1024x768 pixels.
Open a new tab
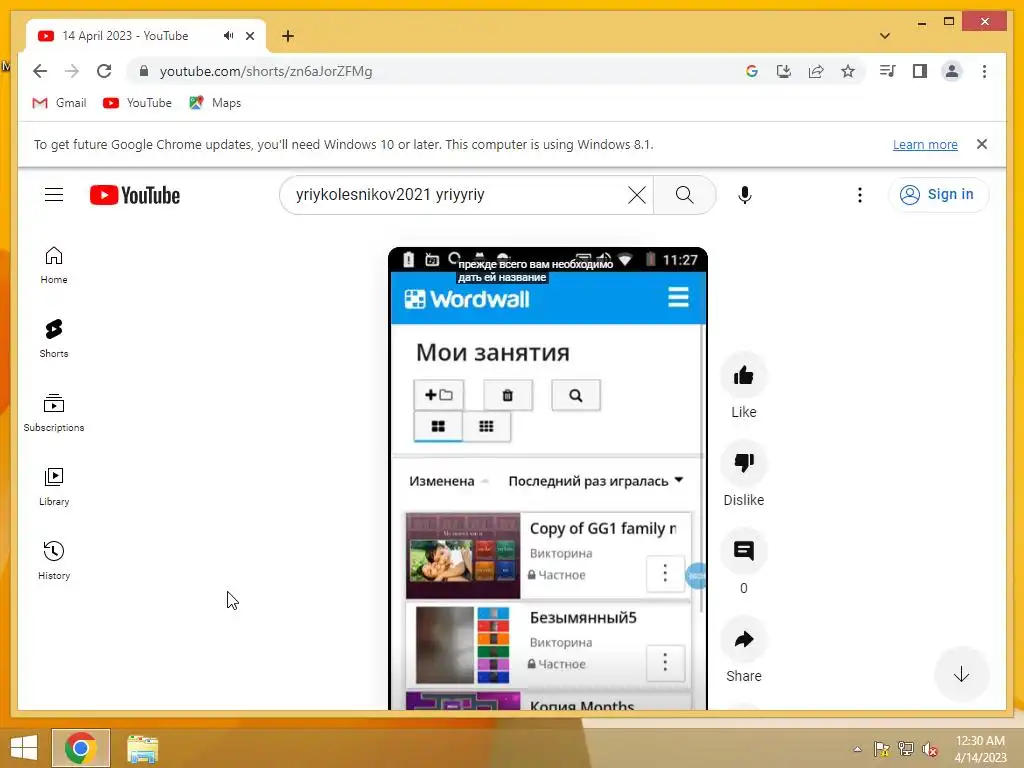288,36
